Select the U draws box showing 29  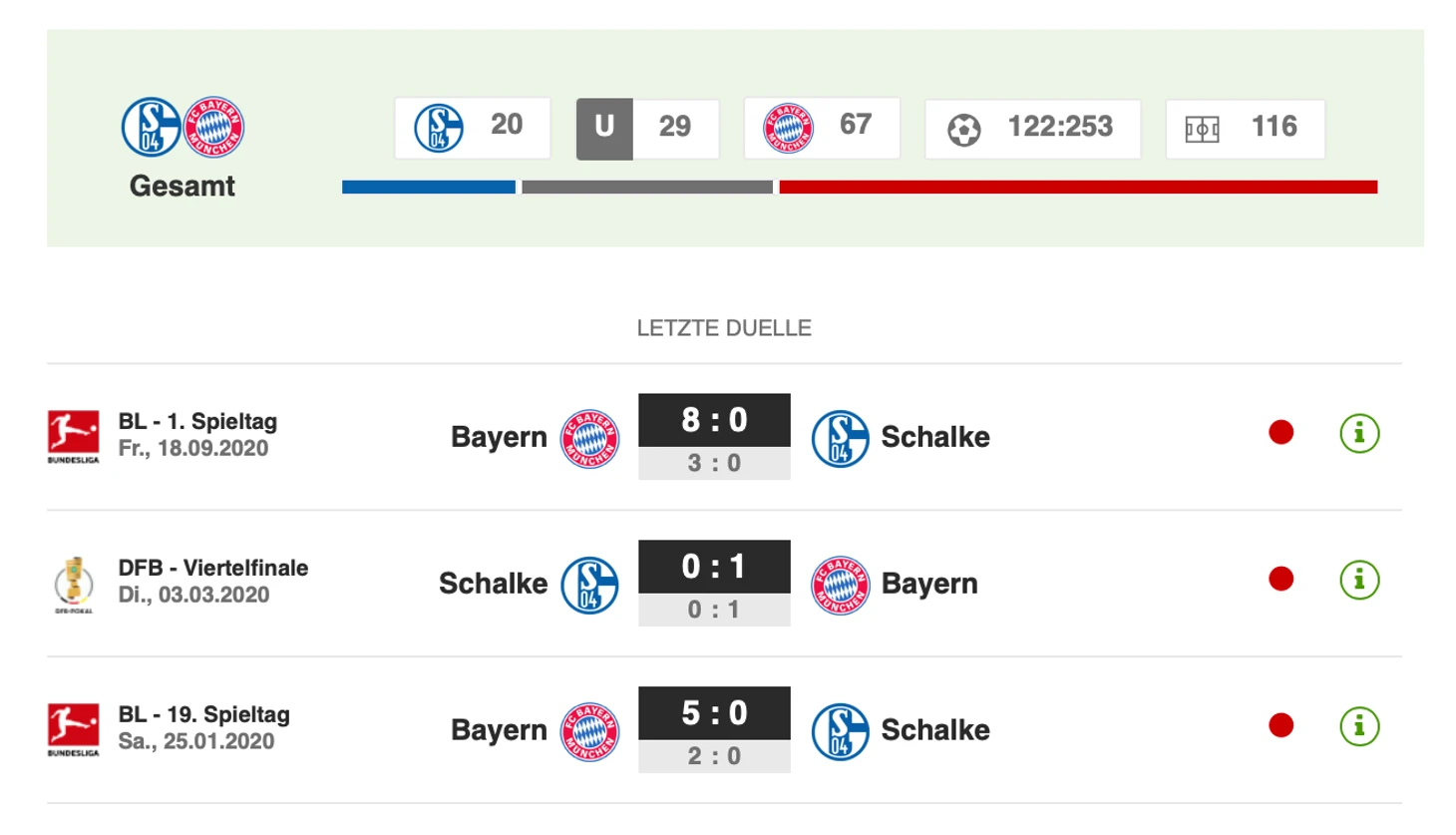click(x=647, y=129)
